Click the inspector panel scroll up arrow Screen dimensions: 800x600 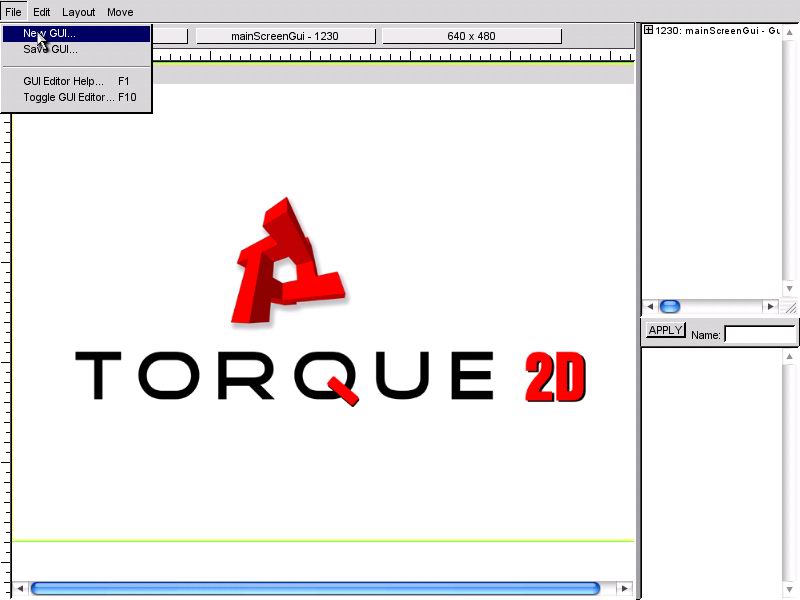point(789,356)
